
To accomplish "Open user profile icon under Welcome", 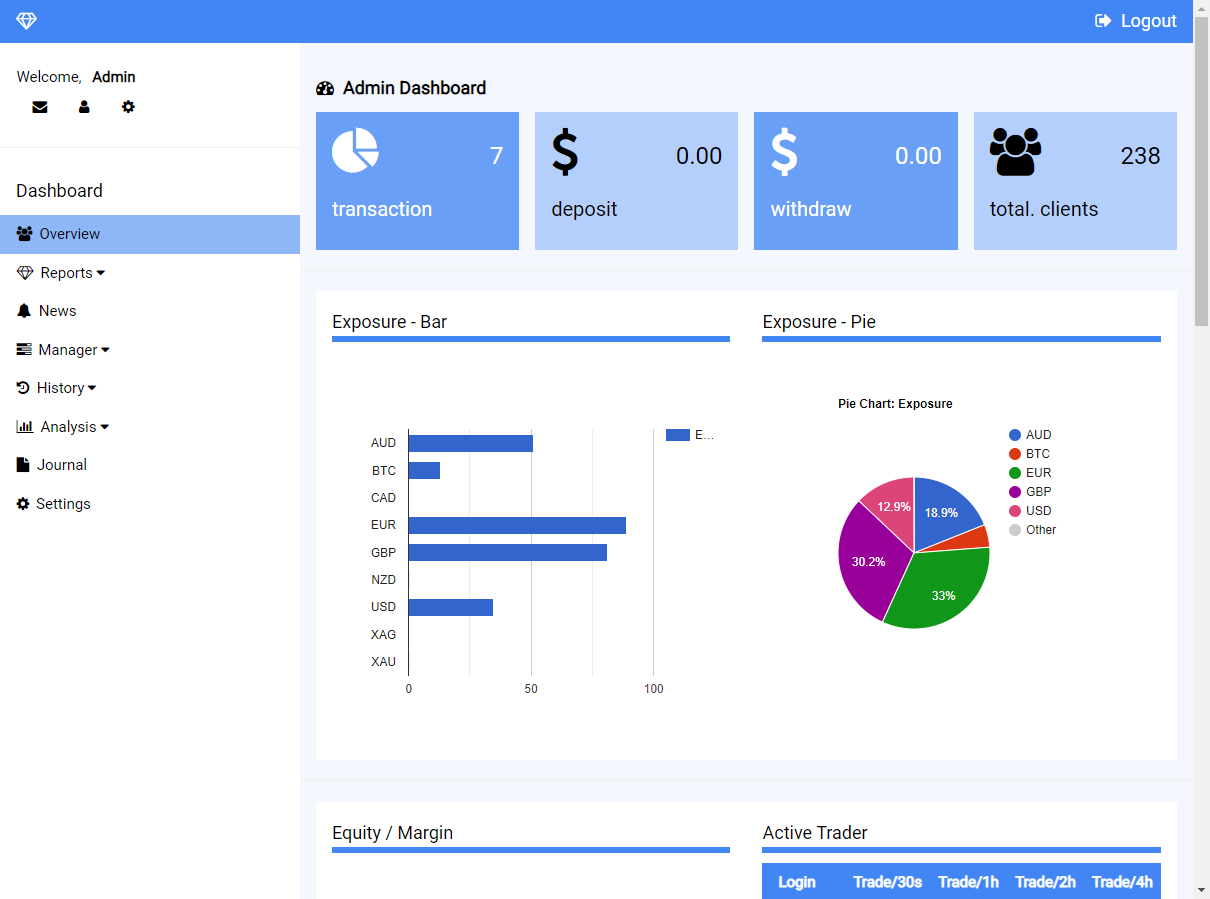I will tap(84, 107).
